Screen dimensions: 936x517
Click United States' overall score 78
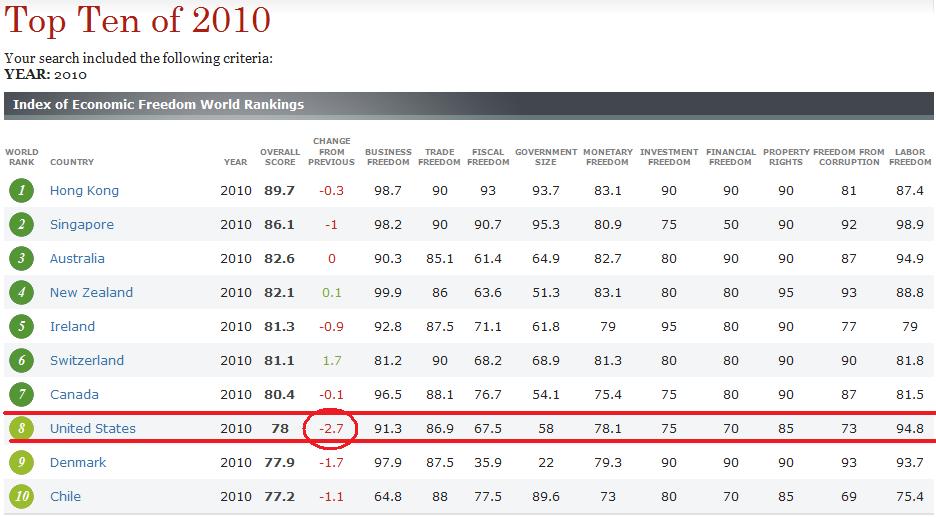pyautogui.click(x=279, y=429)
